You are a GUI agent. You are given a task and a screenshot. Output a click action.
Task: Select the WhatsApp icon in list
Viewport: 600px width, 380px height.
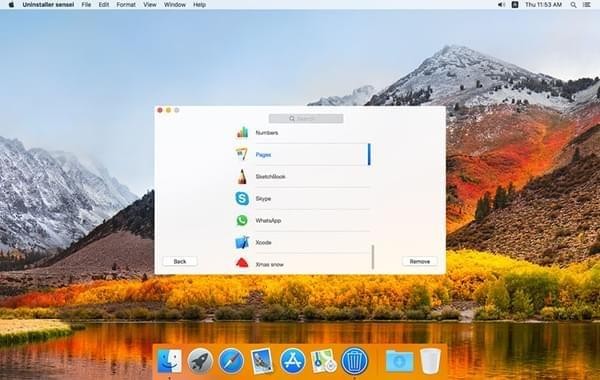coord(242,220)
